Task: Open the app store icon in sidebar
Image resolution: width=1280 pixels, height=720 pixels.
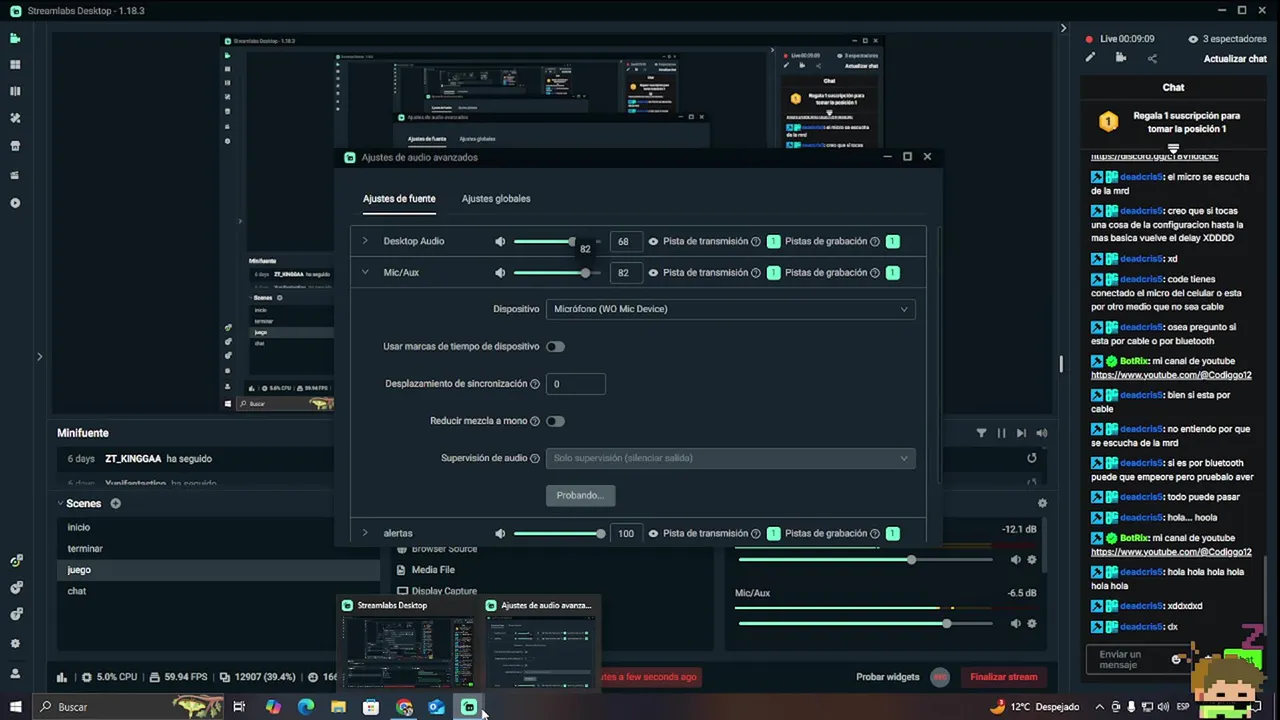Action: pos(15,146)
